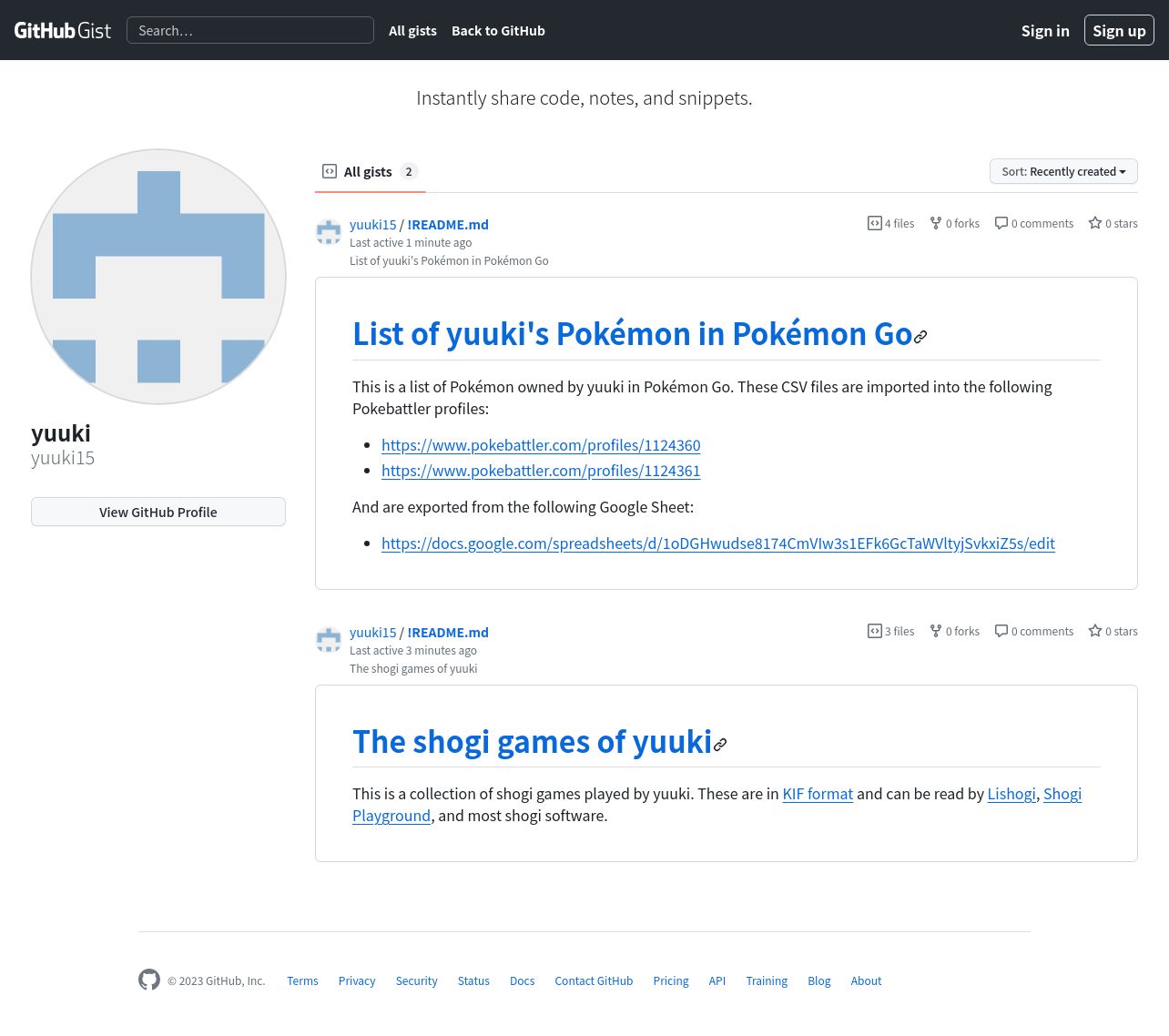The height and width of the screenshot is (1036, 1169).
Task: Open All gists in the top navigation
Action: pyautogui.click(x=412, y=30)
